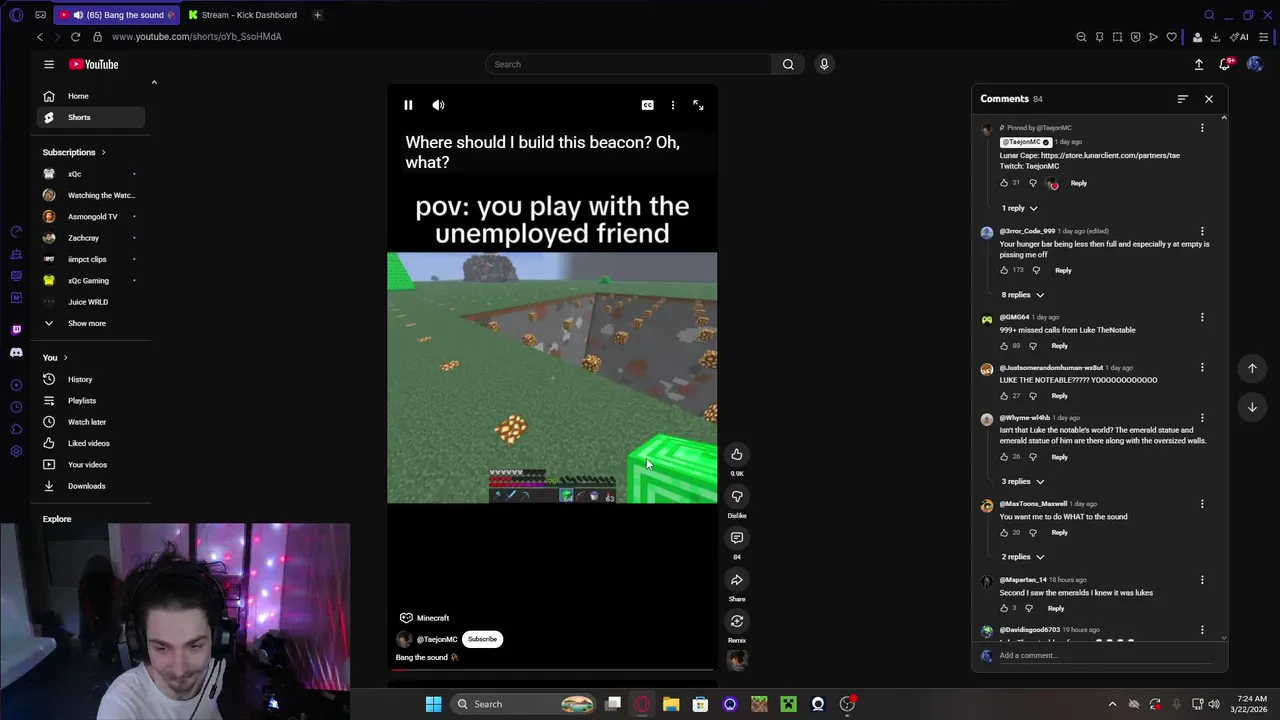Open Home in the sidebar
This screenshot has width=1280, height=720.
(x=91, y=96)
